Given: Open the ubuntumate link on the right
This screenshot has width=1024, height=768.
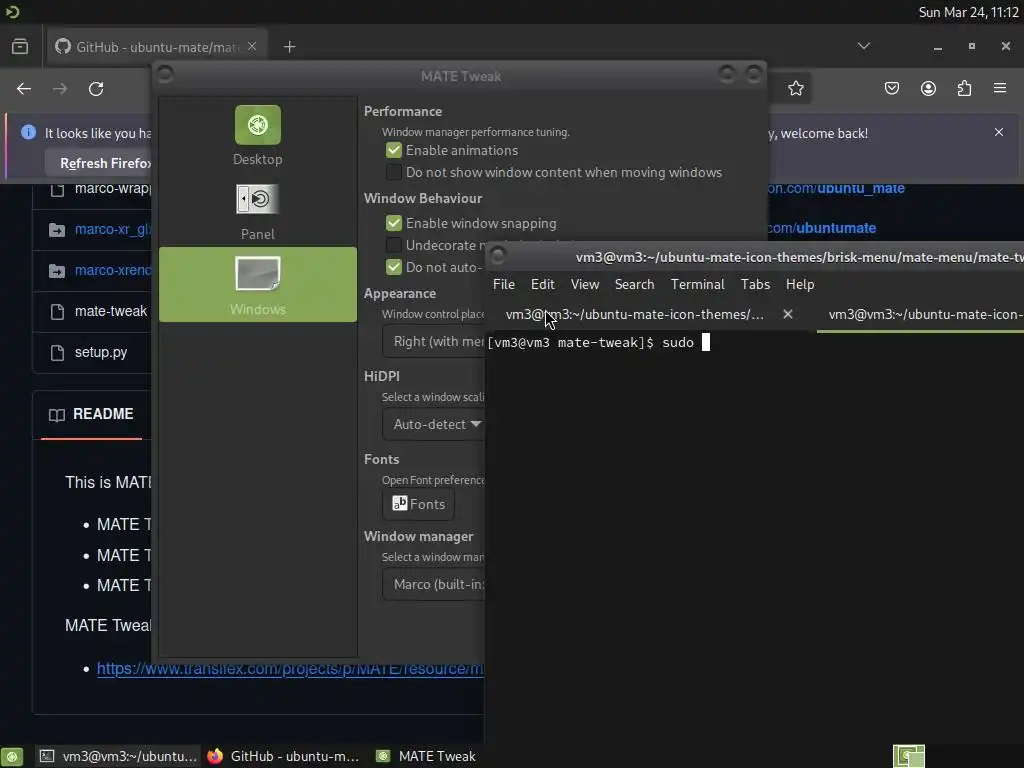Looking at the screenshot, I should (x=822, y=228).
